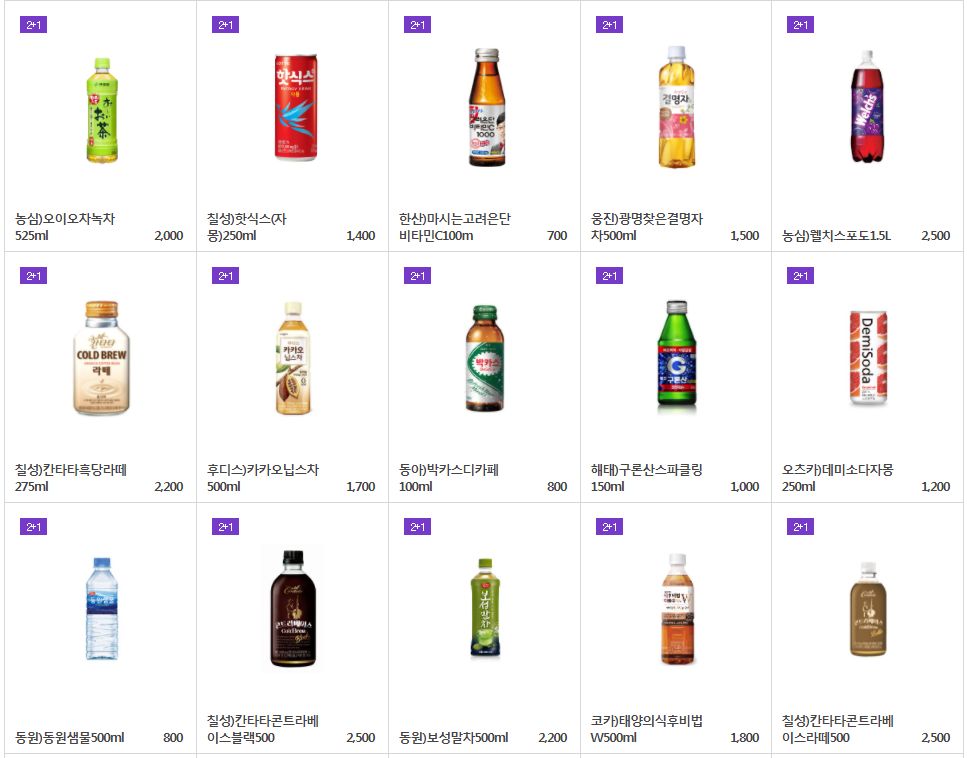Select product name 동아)박카스디카페 100ml
Viewport: 967px width, 758px height.
click(x=448, y=478)
